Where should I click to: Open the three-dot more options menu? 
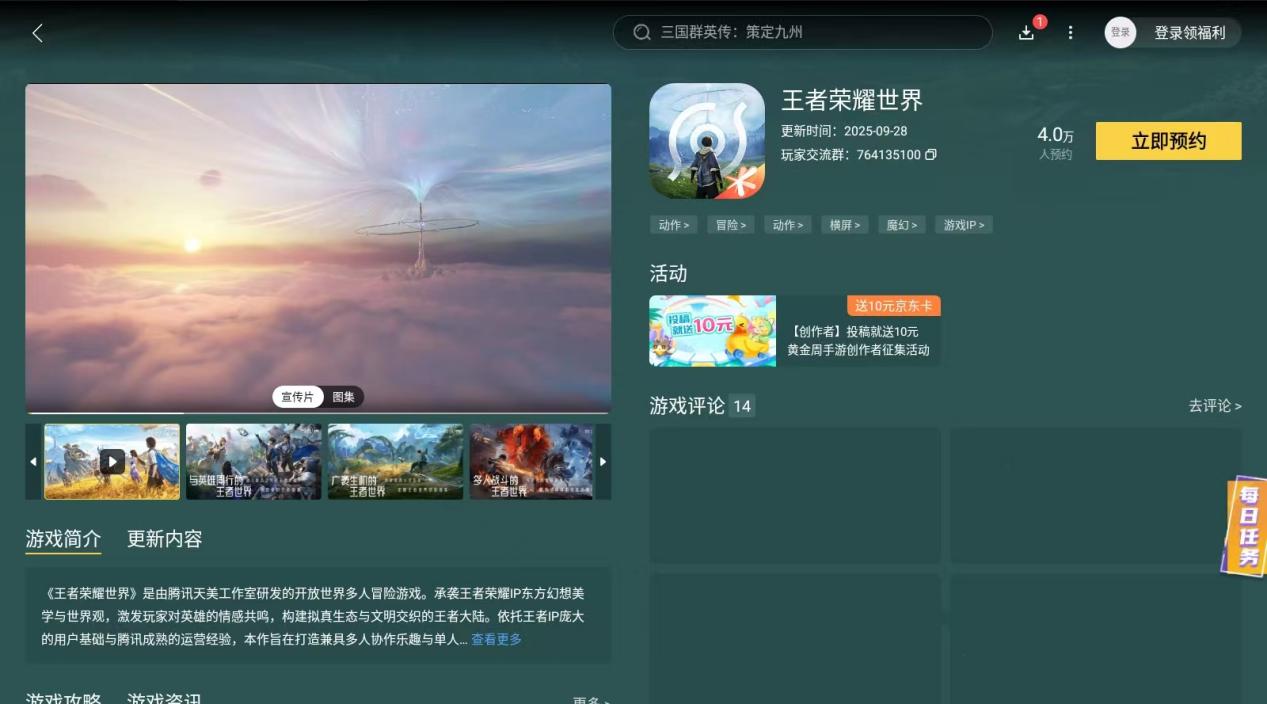(x=1070, y=32)
